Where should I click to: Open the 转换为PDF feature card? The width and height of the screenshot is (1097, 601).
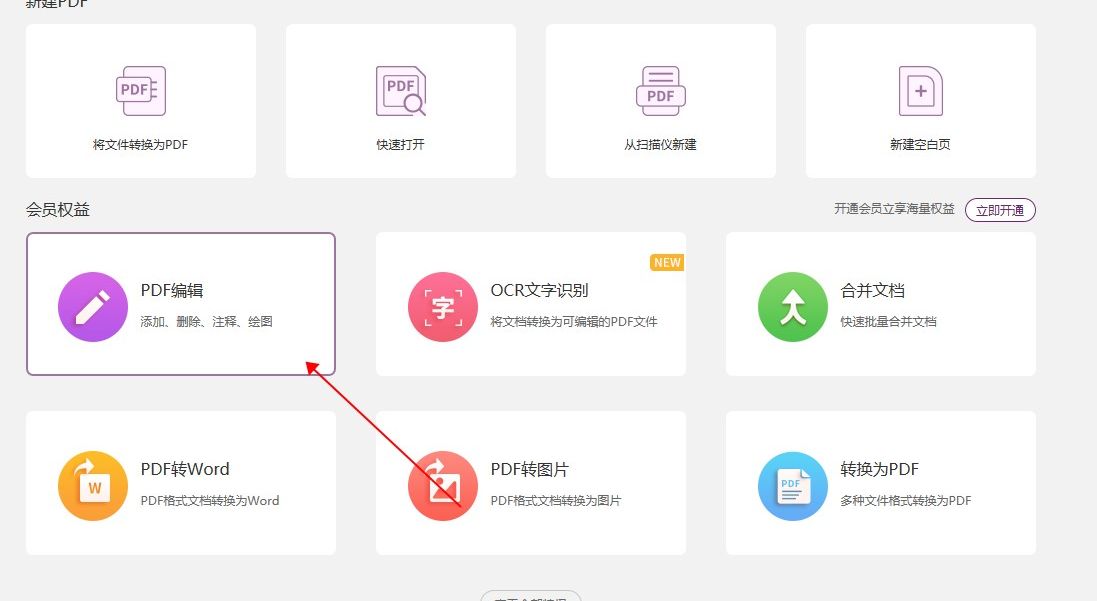tap(880, 483)
